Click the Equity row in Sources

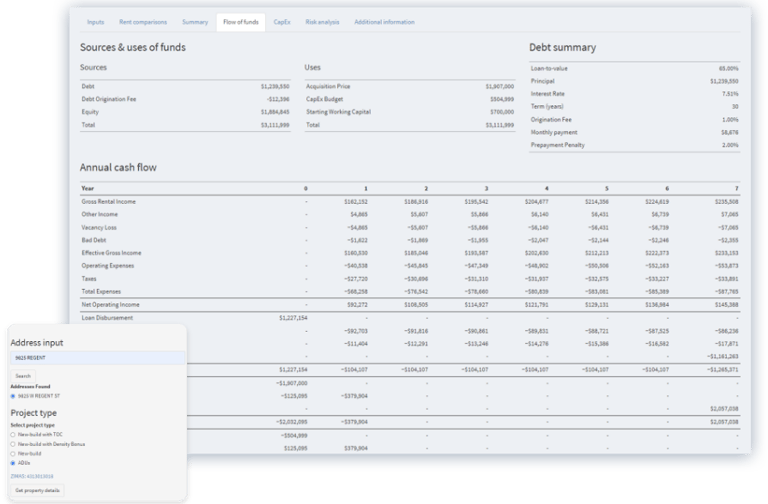[x=185, y=112]
